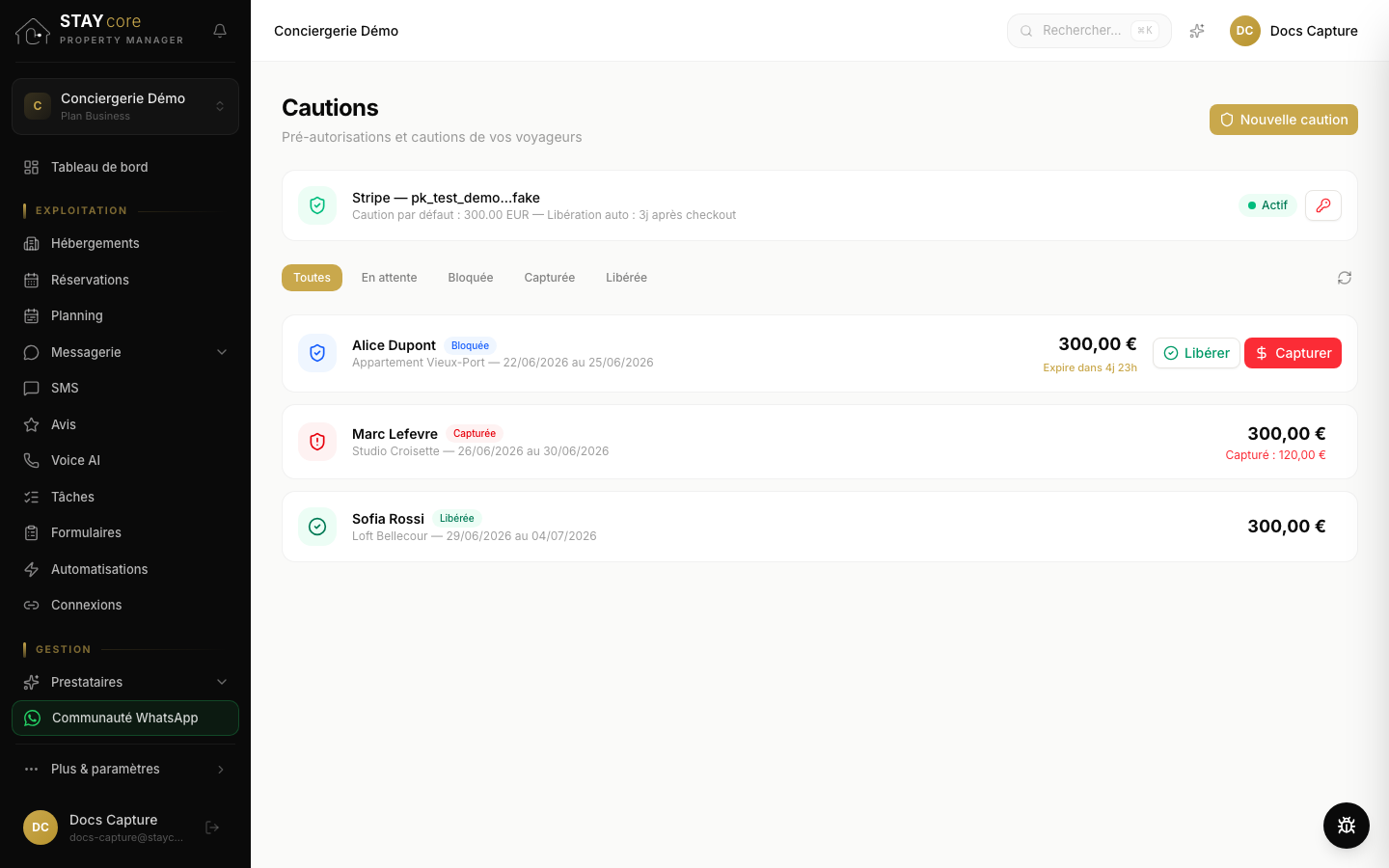
Task: Open Communauté WhatsApp menu item
Action: [125, 719]
